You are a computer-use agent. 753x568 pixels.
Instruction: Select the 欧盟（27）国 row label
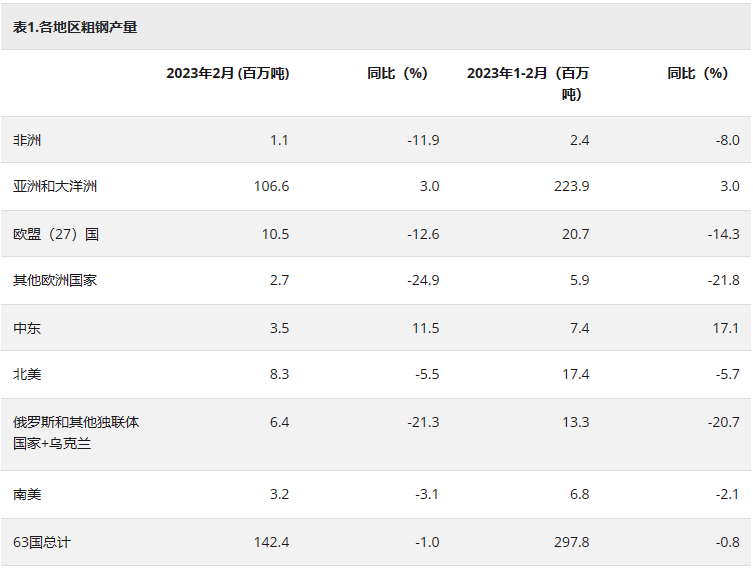pos(56,234)
